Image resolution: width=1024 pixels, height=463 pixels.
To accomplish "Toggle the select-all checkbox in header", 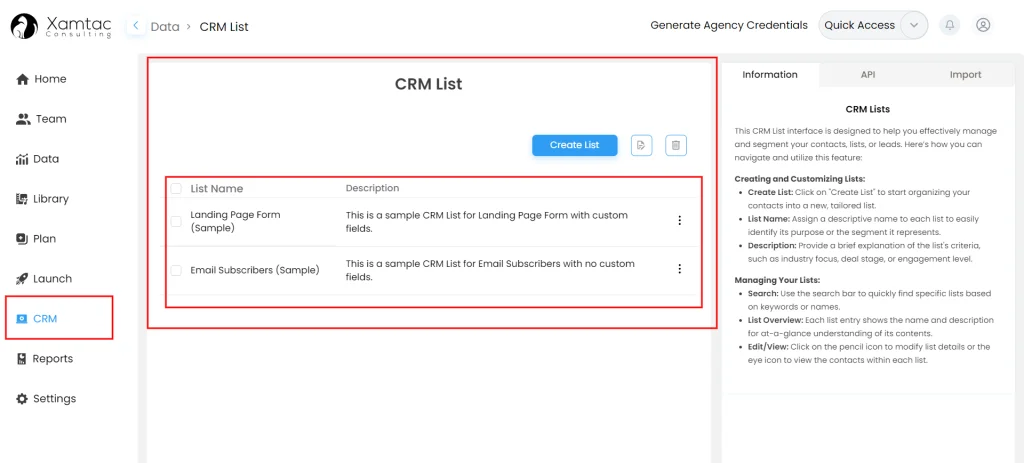I will tap(176, 188).
